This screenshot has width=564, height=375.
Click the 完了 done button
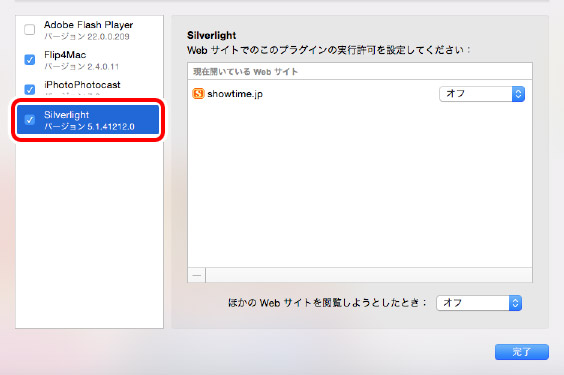pos(522,352)
